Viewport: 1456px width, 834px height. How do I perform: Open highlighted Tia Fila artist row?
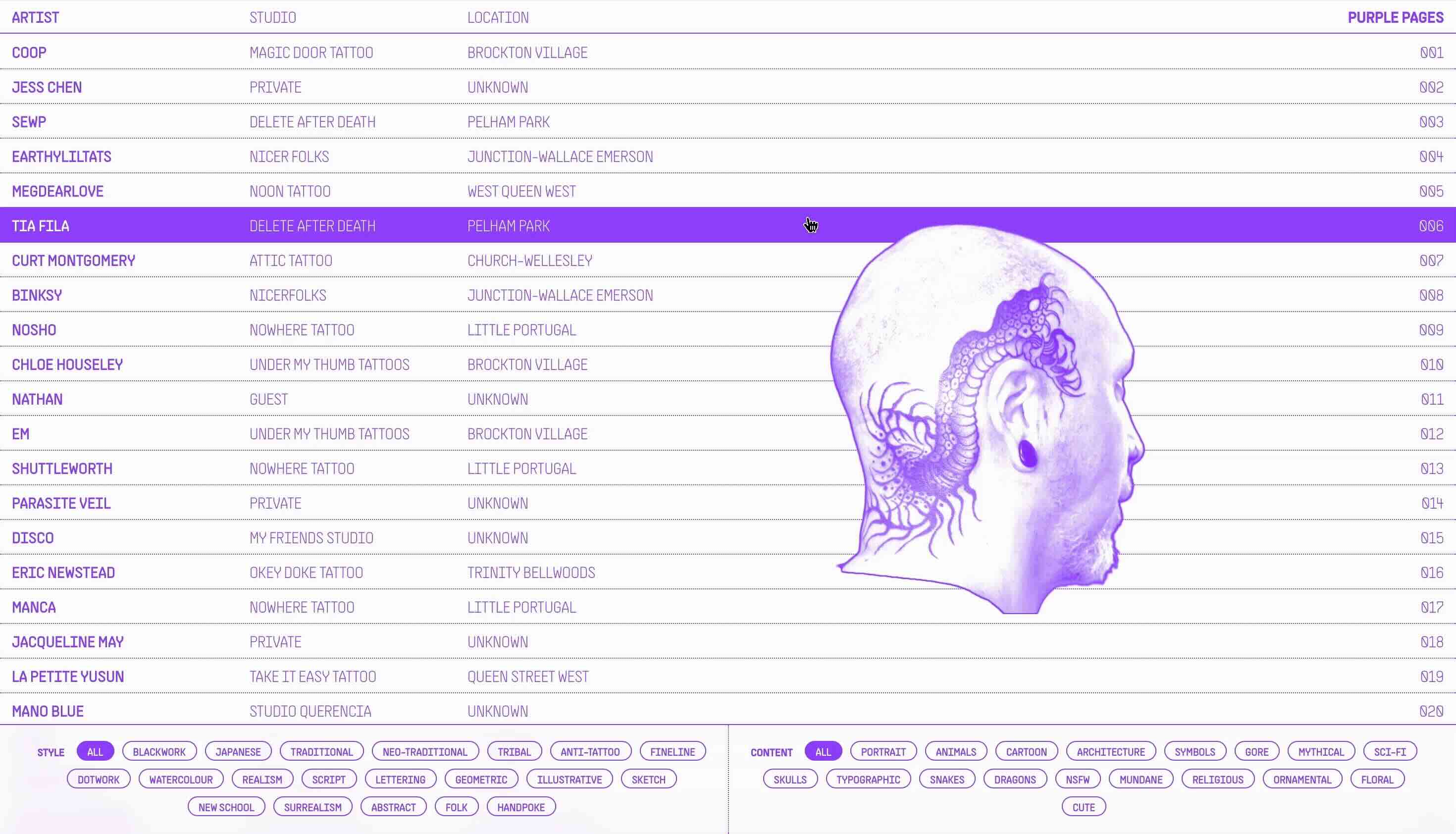pos(728,226)
